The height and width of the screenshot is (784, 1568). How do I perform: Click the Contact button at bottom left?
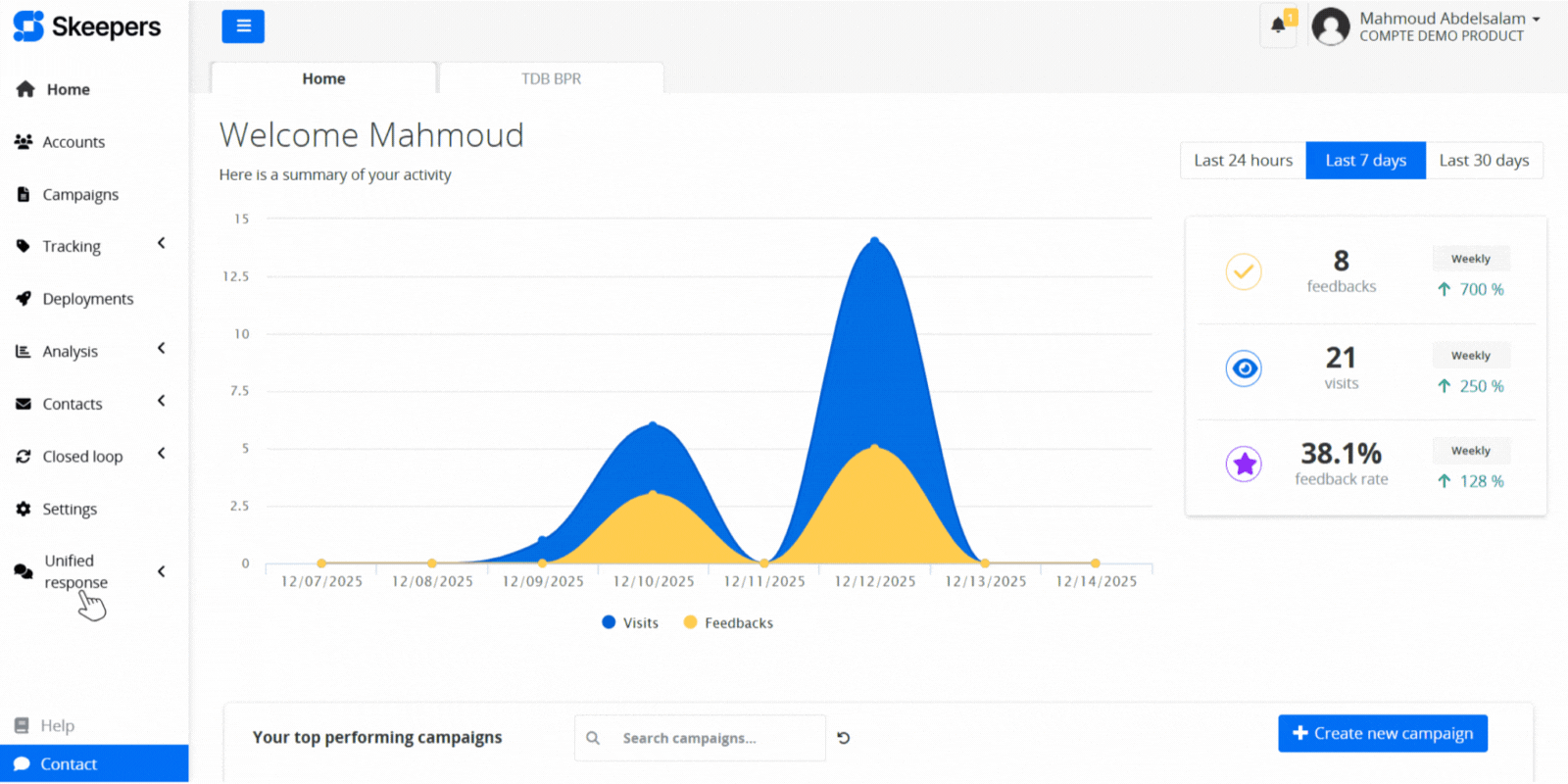coord(94,764)
